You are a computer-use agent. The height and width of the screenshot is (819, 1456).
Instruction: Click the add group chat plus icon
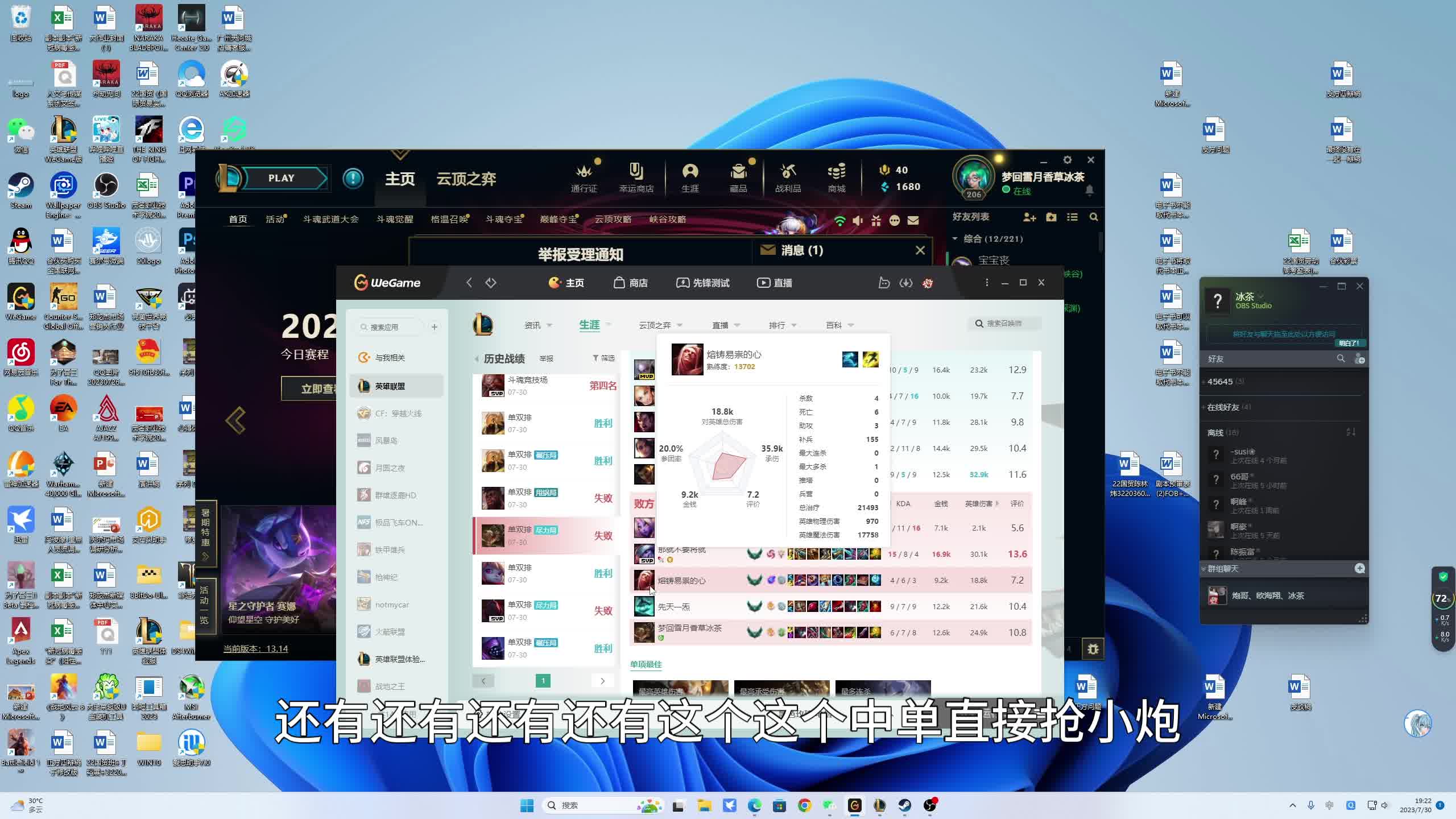[x=1360, y=569]
